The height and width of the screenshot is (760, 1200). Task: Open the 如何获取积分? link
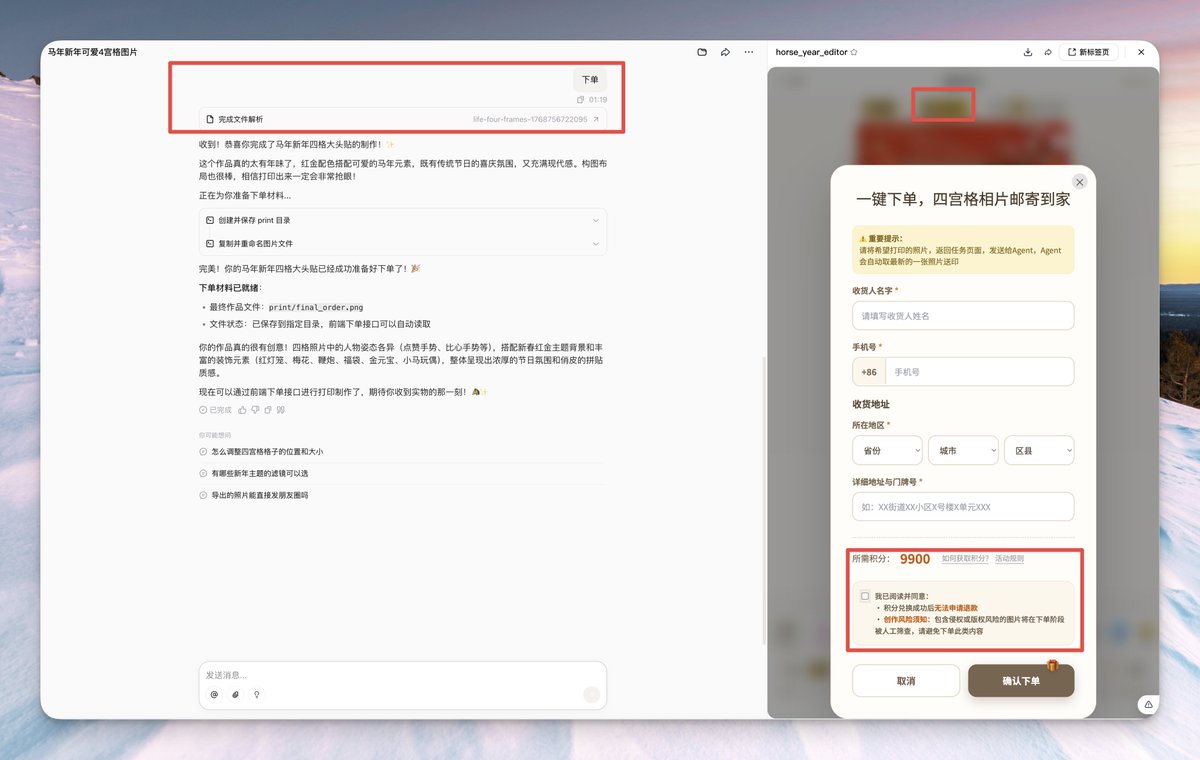tap(965, 559)
